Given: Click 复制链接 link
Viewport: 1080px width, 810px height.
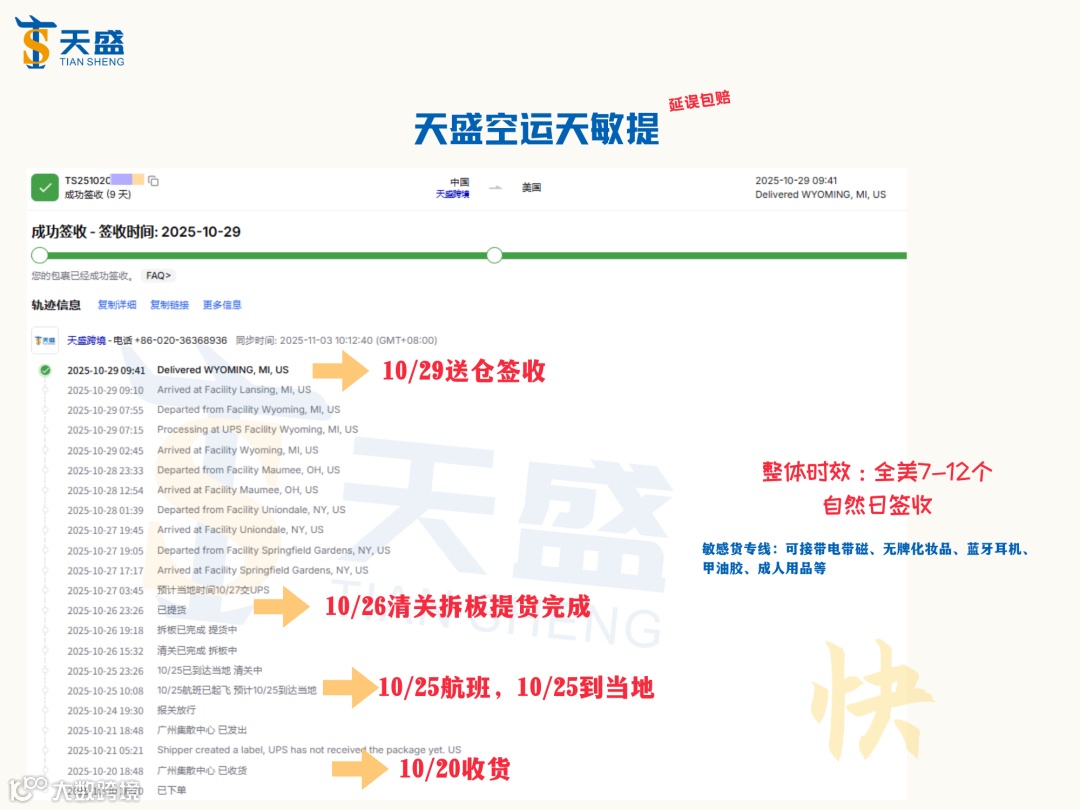Looking at the screenshot, I should pyautogui.click(x=169, y=304).
